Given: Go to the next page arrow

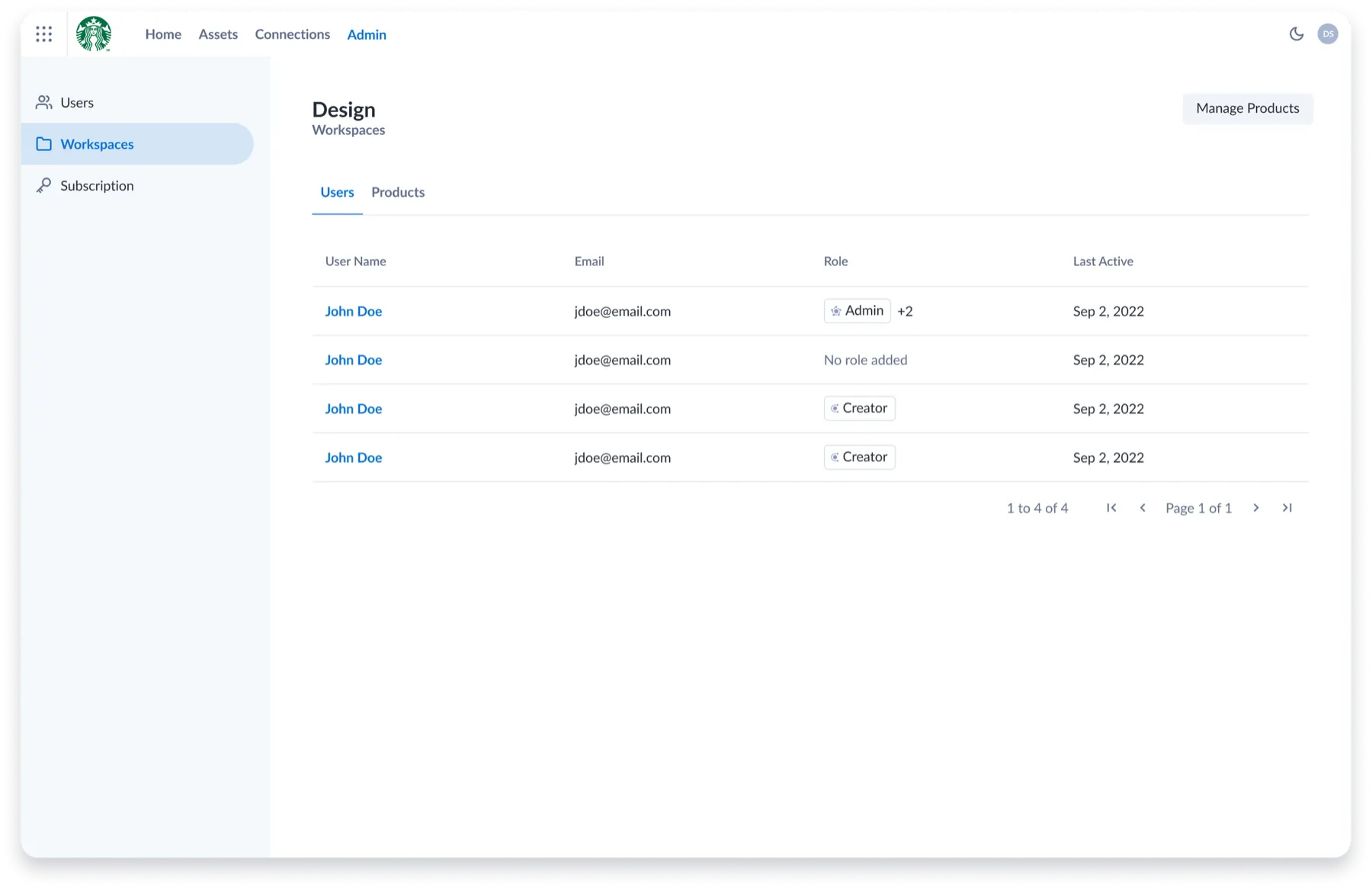Looking at the screenshot, I should tap(1256, 508).
